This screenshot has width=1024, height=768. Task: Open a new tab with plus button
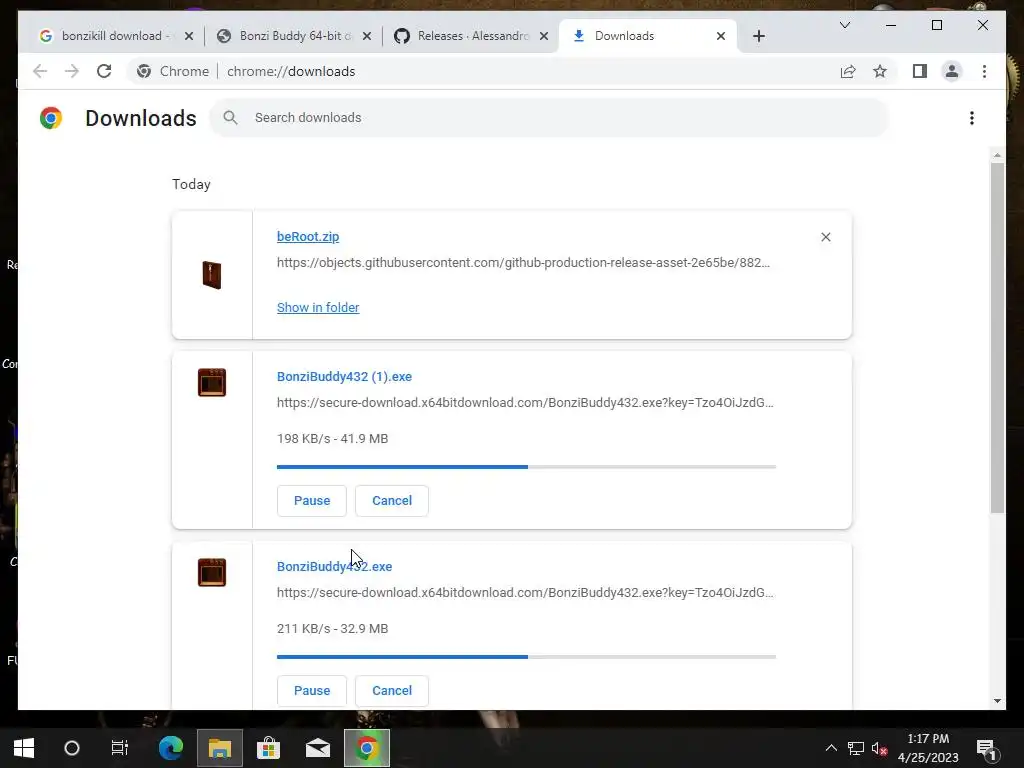point(758,36)
